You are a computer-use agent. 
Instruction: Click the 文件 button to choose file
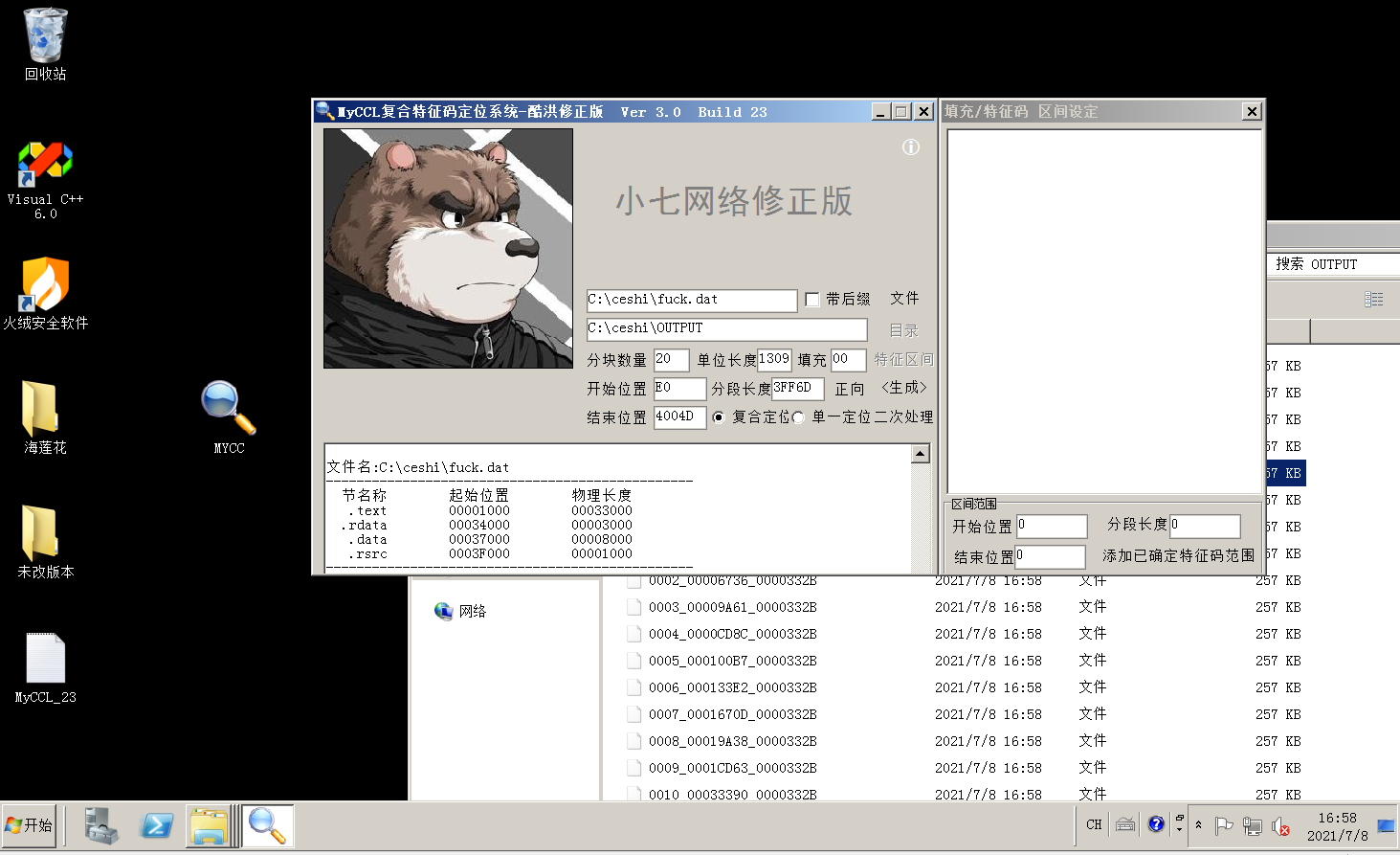904,299
